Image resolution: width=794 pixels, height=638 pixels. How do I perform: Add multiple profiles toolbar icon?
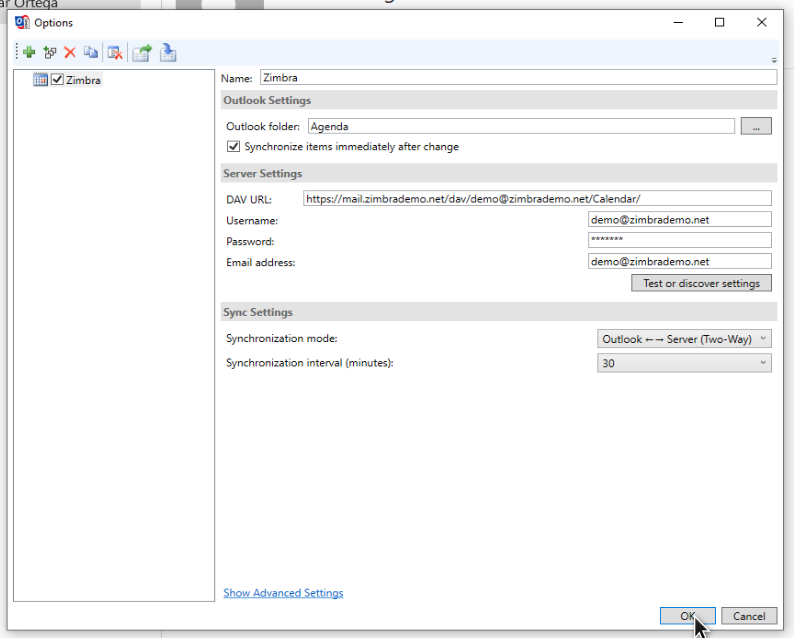50,52
